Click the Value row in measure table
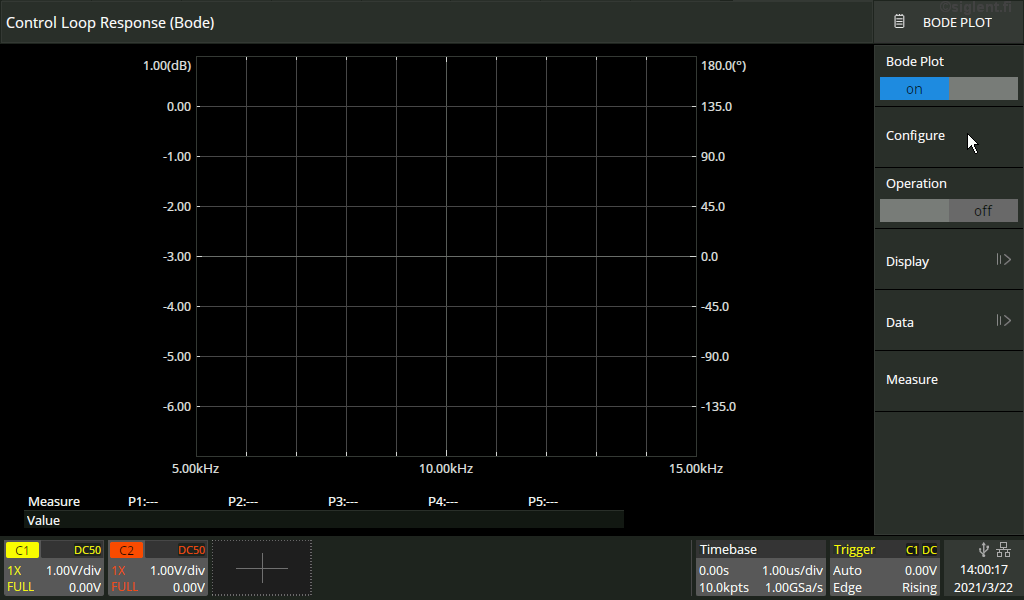 324,520
